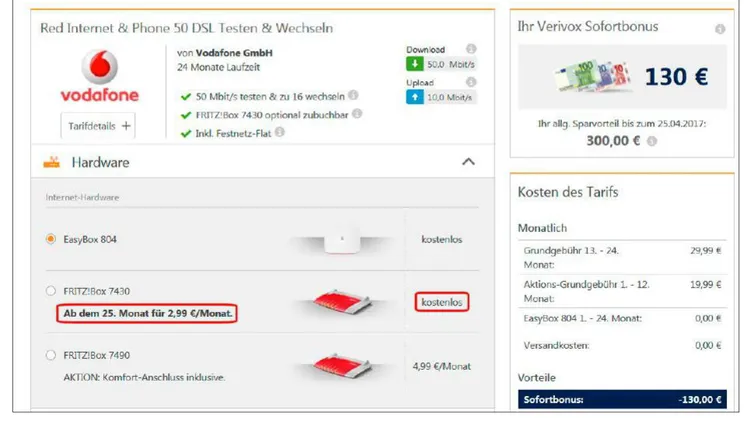Click the info icon next to Upload
The image size is (750, 421).
click(x=471, y=82)
